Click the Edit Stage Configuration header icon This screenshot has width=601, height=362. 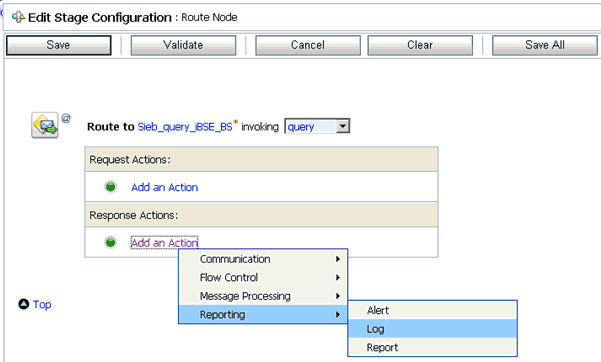[18, 17]
